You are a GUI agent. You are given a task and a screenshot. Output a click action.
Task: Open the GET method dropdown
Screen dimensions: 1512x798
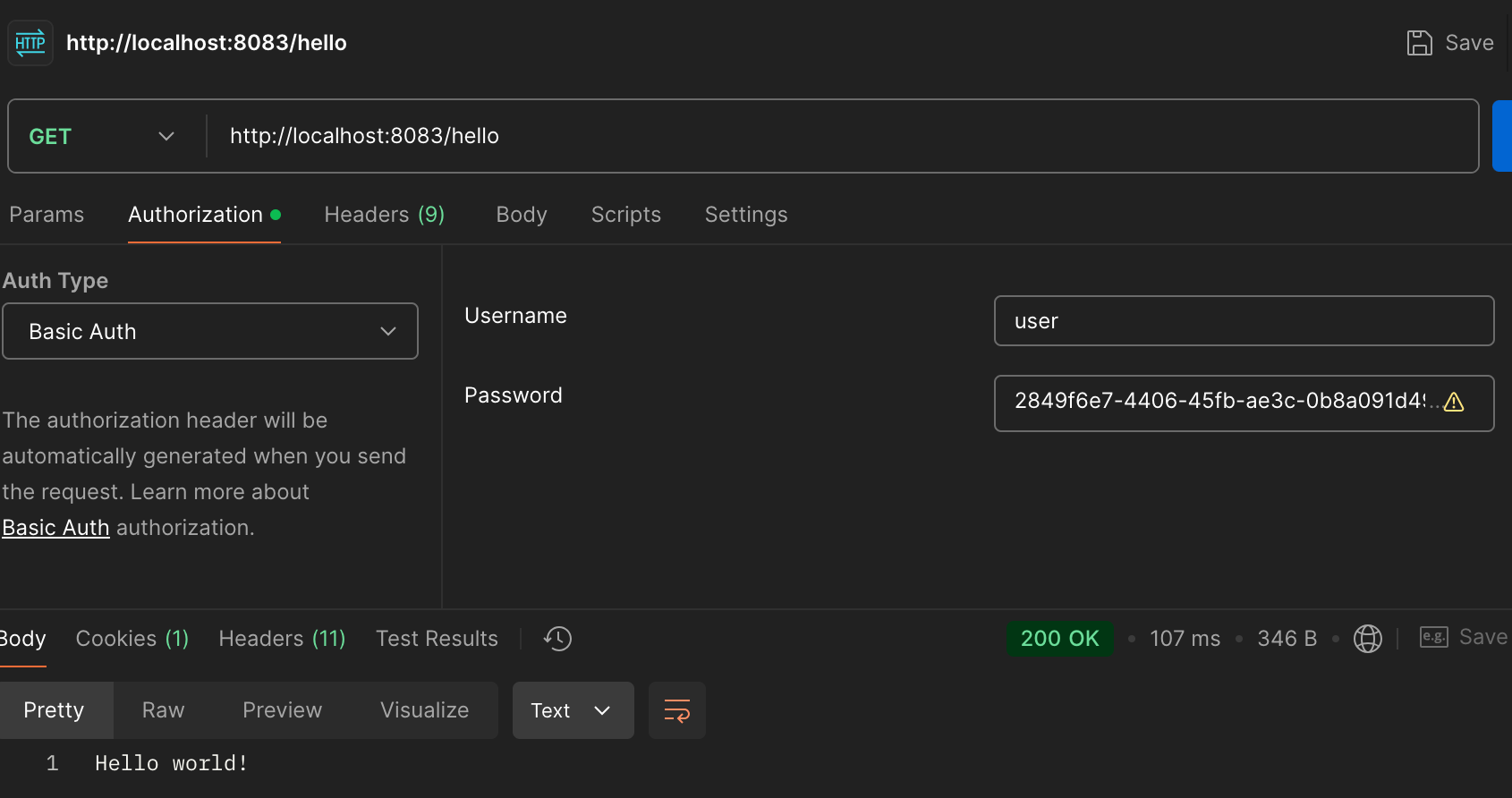coord(101,136)
